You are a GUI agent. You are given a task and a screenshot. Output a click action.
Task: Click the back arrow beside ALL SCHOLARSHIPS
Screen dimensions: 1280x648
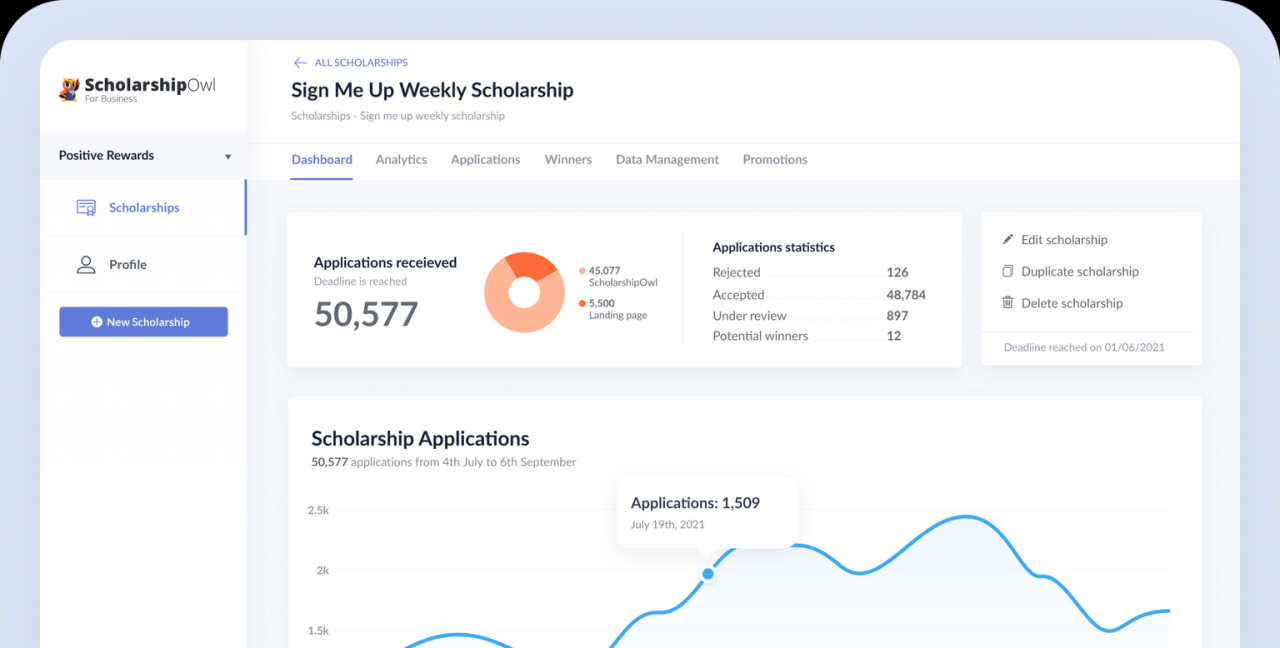[x=299, y=62]
